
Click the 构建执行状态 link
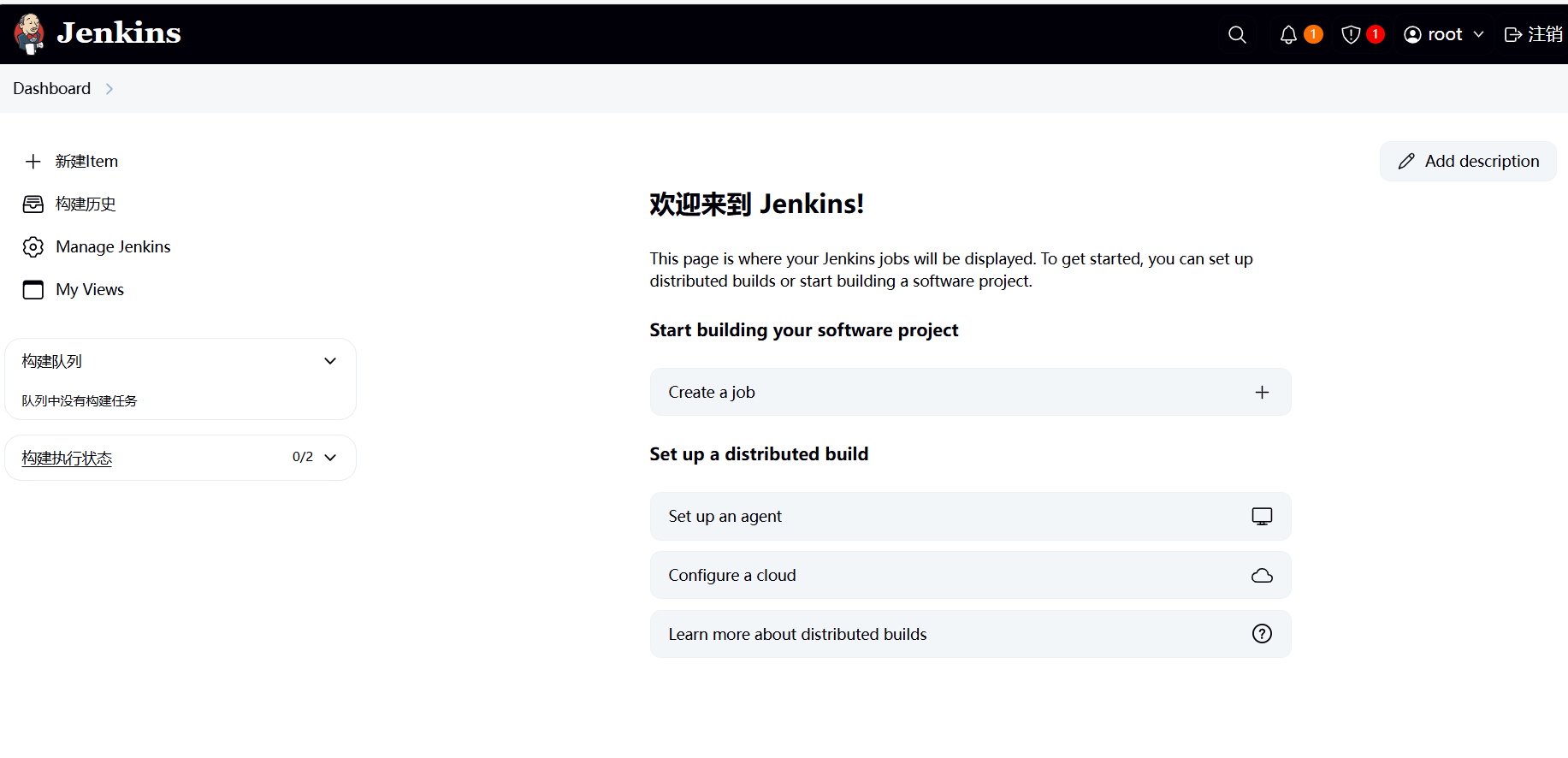coord(67,458)
